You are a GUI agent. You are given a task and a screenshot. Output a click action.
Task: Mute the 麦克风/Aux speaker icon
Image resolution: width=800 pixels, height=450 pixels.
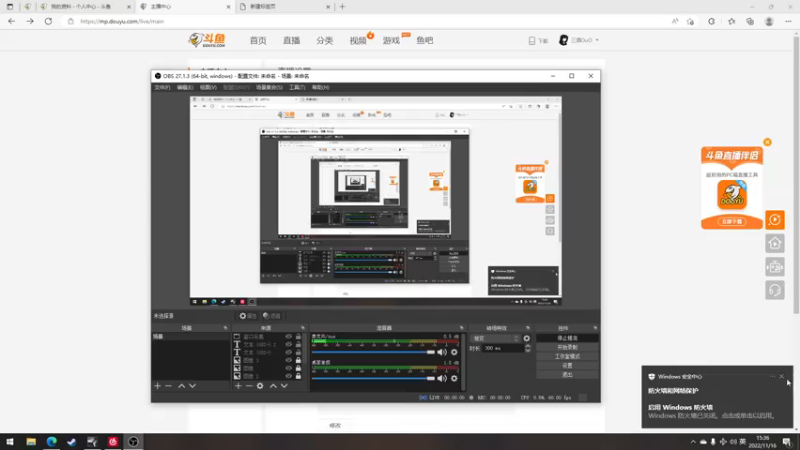(442, 352)
